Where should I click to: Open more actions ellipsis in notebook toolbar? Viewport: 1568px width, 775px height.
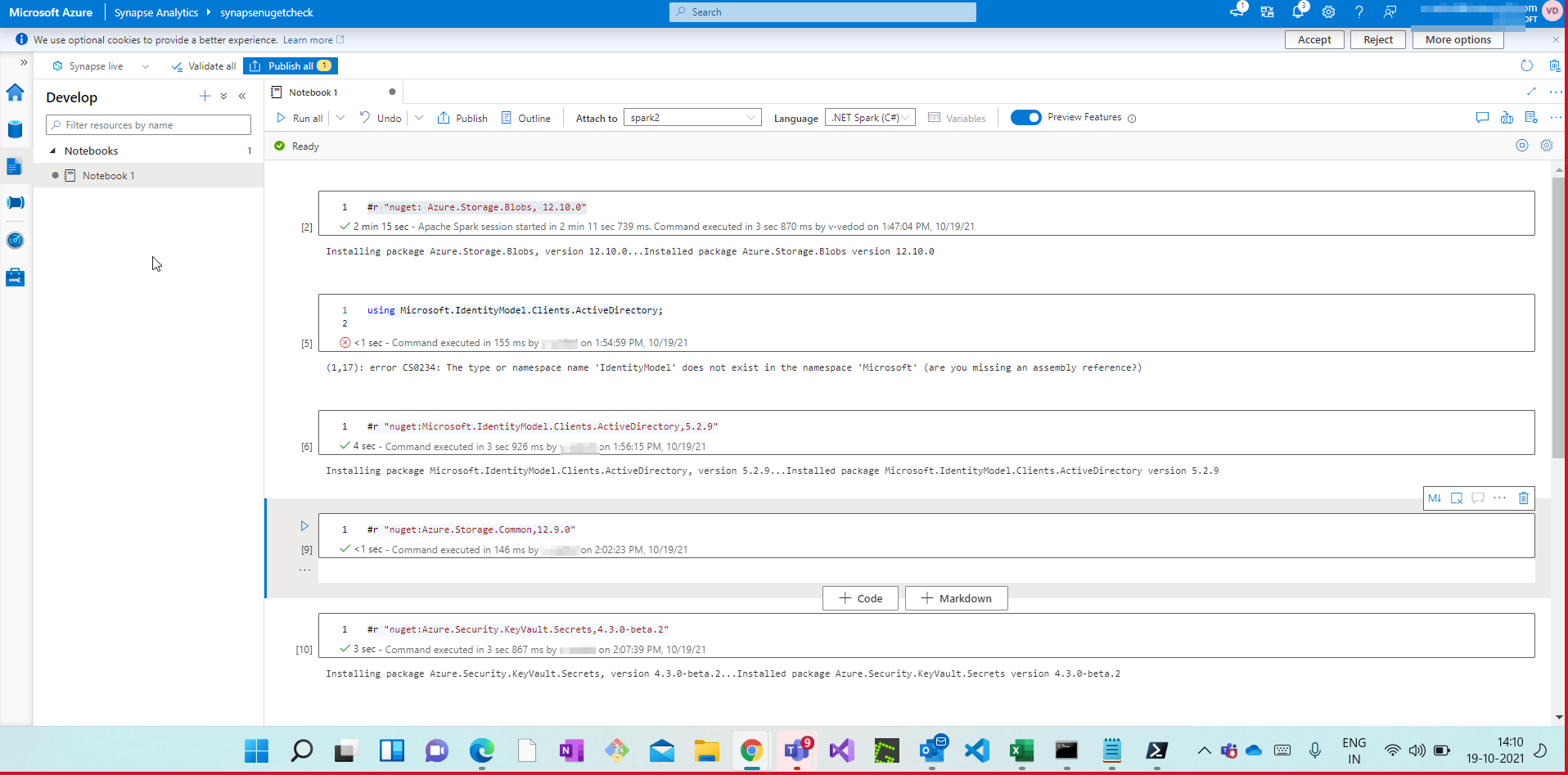(1556, 118)
